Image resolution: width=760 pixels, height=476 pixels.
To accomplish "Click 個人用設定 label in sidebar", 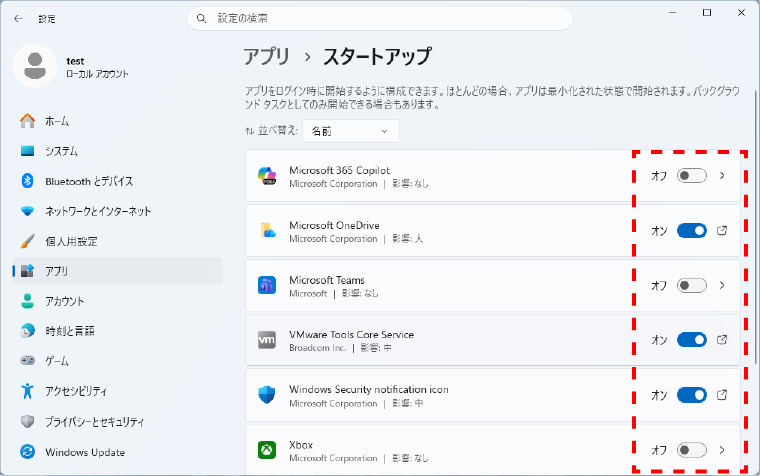I will pyautogui.click(x=71, y=241).
